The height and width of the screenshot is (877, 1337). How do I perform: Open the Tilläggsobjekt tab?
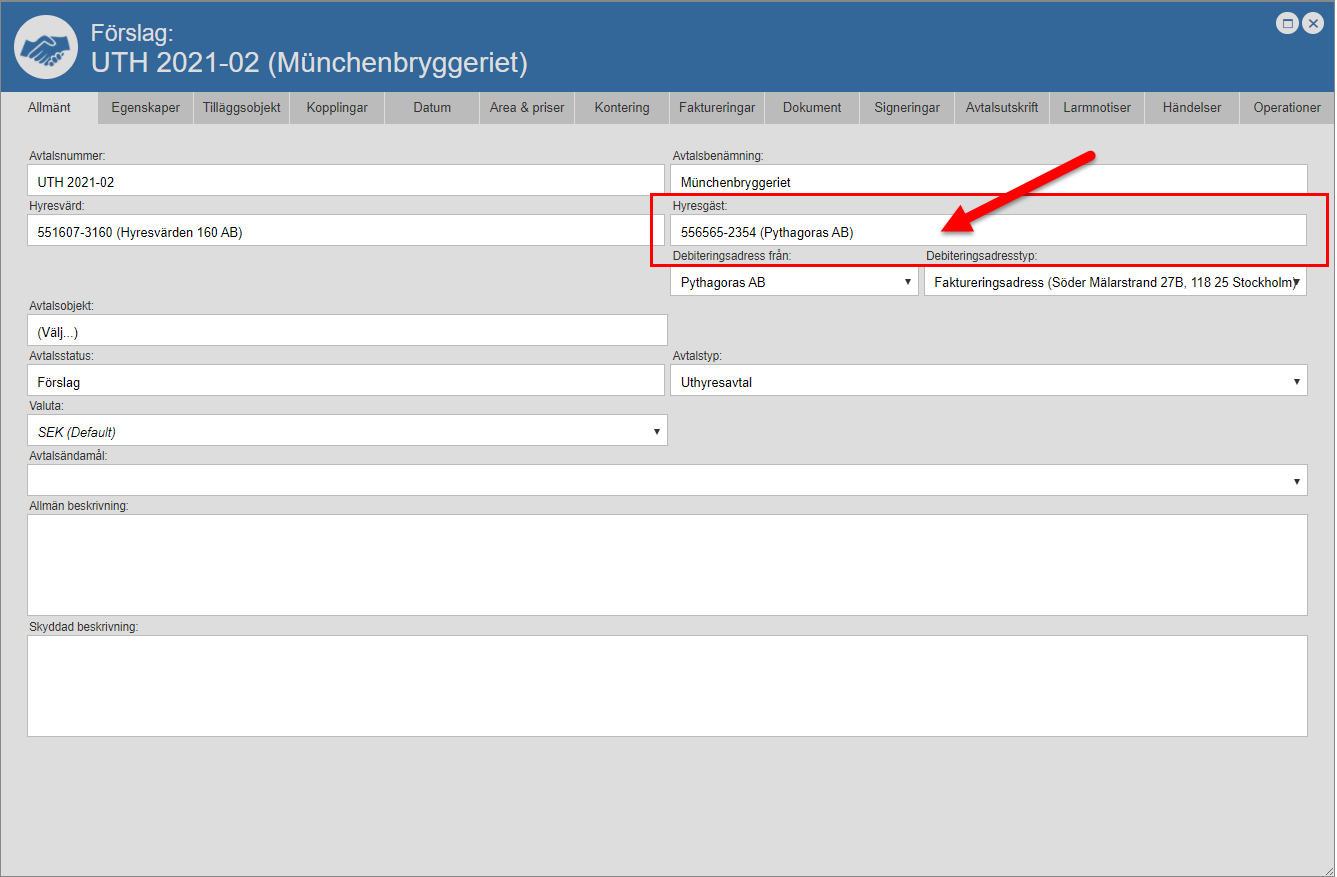click(241, 108)
